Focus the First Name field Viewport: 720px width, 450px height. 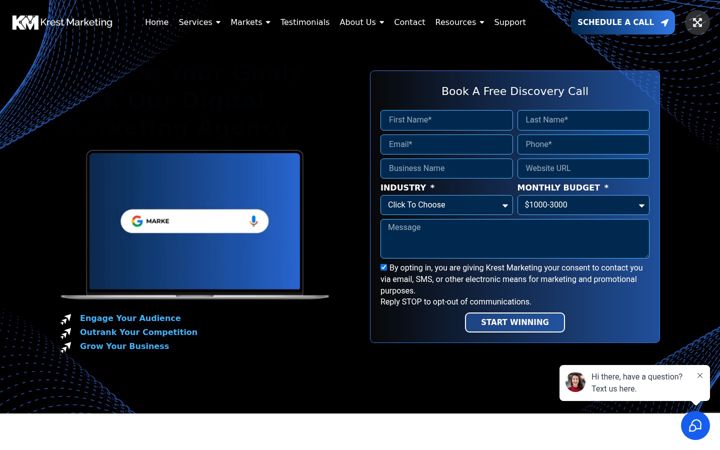pyautogui.click(x=446, y=120)
